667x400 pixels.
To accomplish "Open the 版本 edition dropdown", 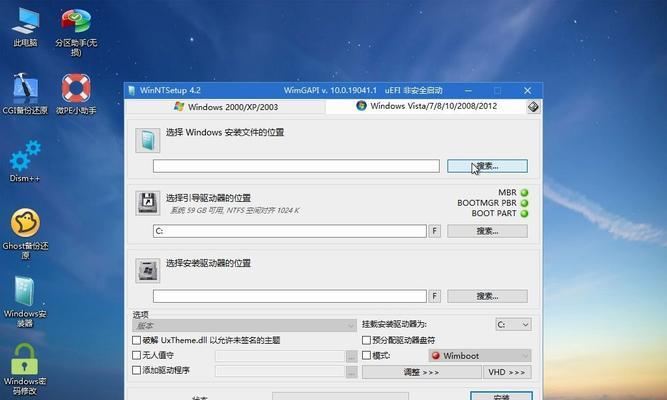I will pyautogui.click(x=244, y=326).
